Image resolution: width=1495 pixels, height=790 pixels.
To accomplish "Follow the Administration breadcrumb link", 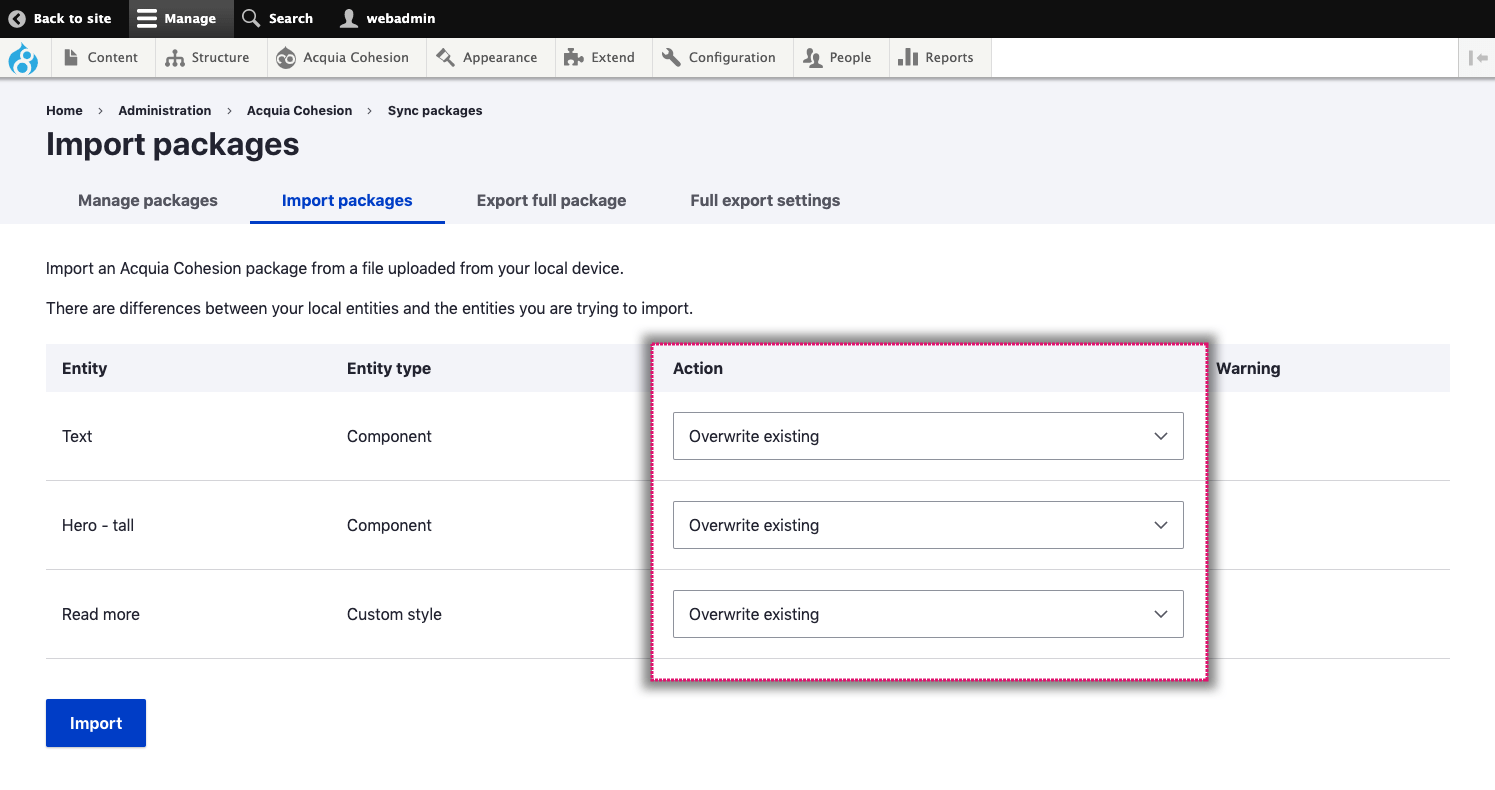I will [x=165, y=111].
